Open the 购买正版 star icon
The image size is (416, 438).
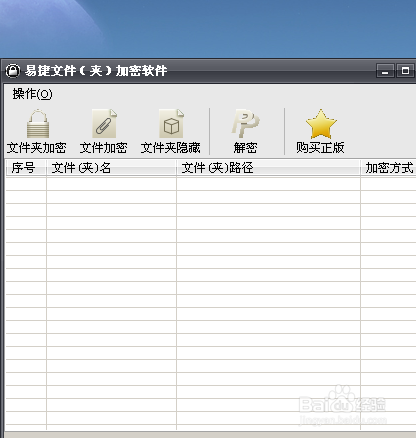click(x=321, y=124)
